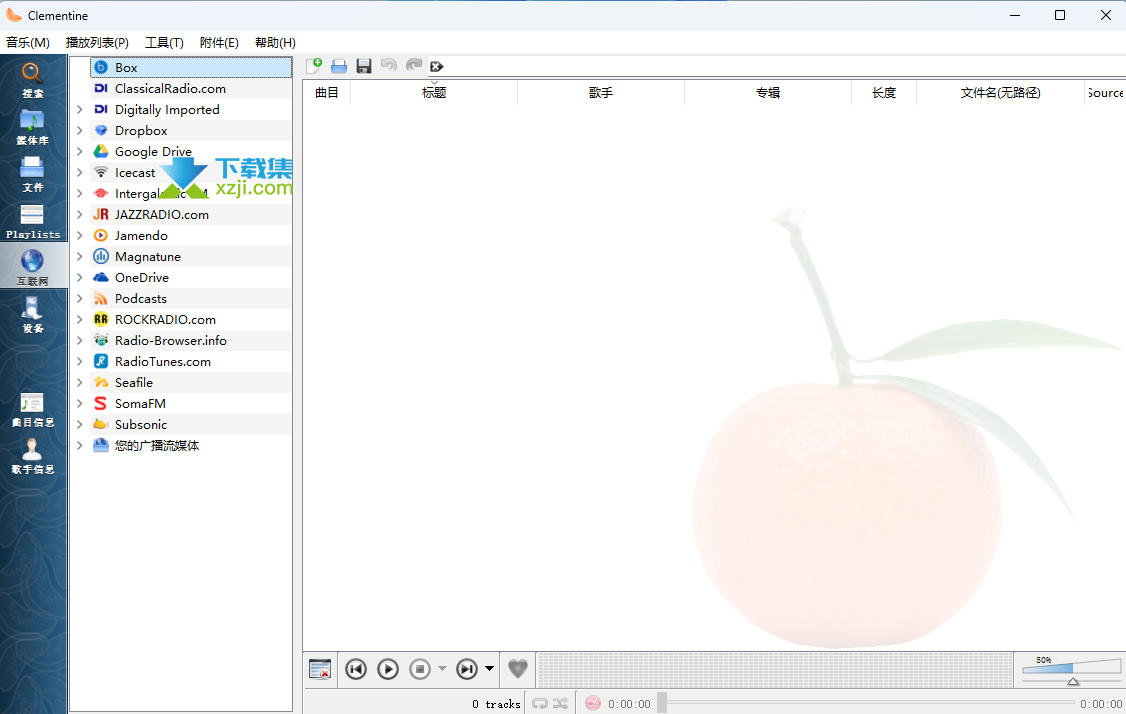Sort by the 歌手 column header

(600, 93)
